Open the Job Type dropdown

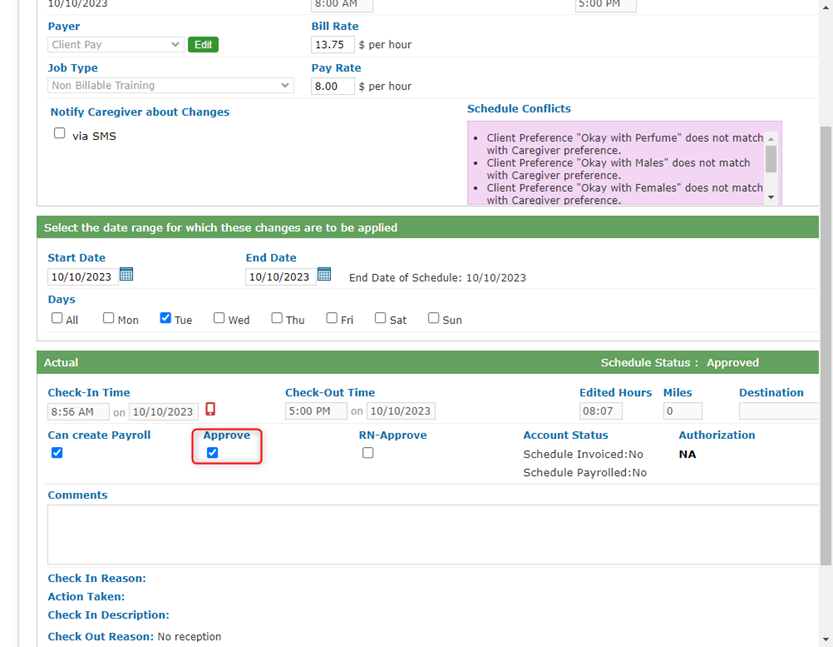coord(170,86)
